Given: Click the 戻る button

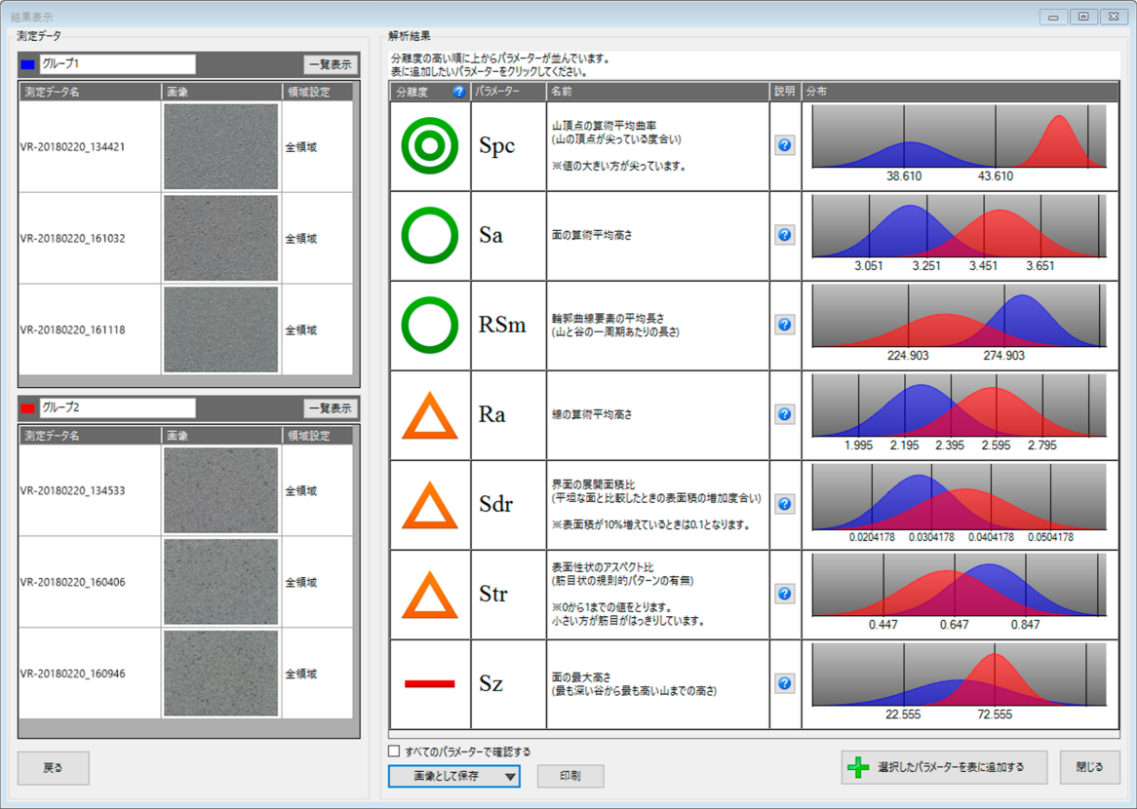Looking at the screenshot, I should pos(53,768).
